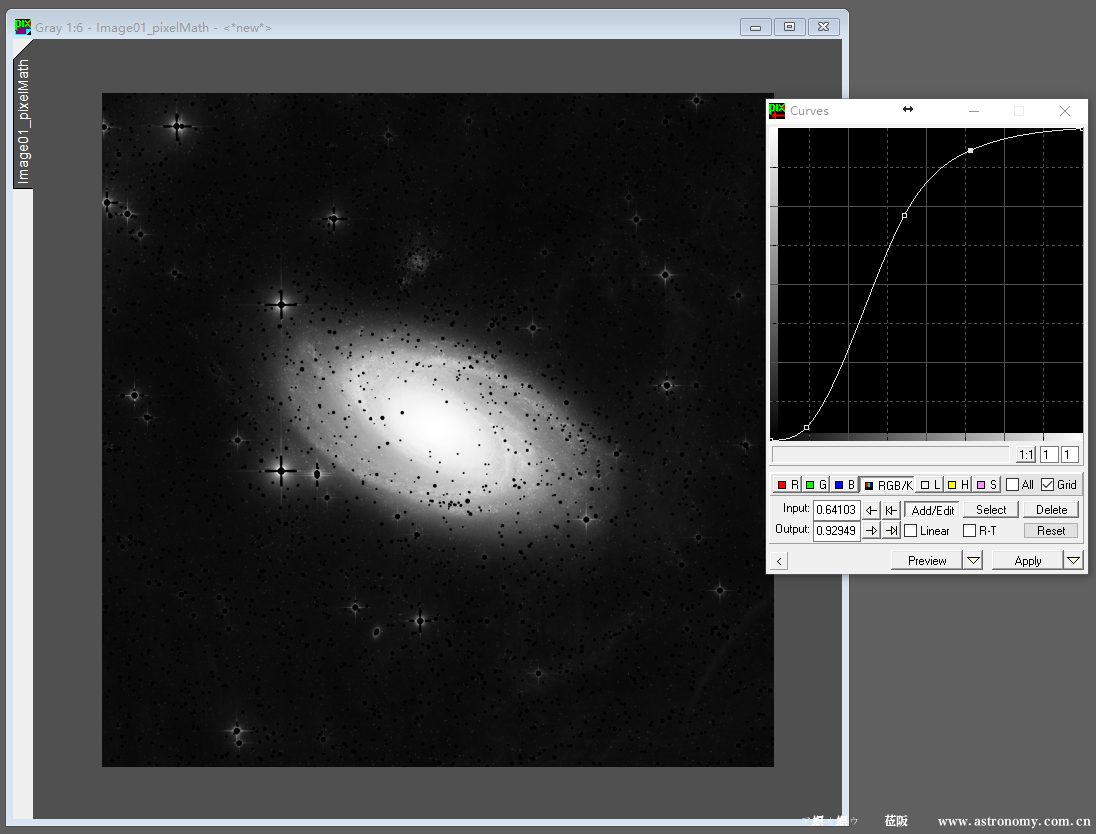Select the red R channel button
Image resolution: width=1096 pixels, height=834 pixels.
point(788,485)
